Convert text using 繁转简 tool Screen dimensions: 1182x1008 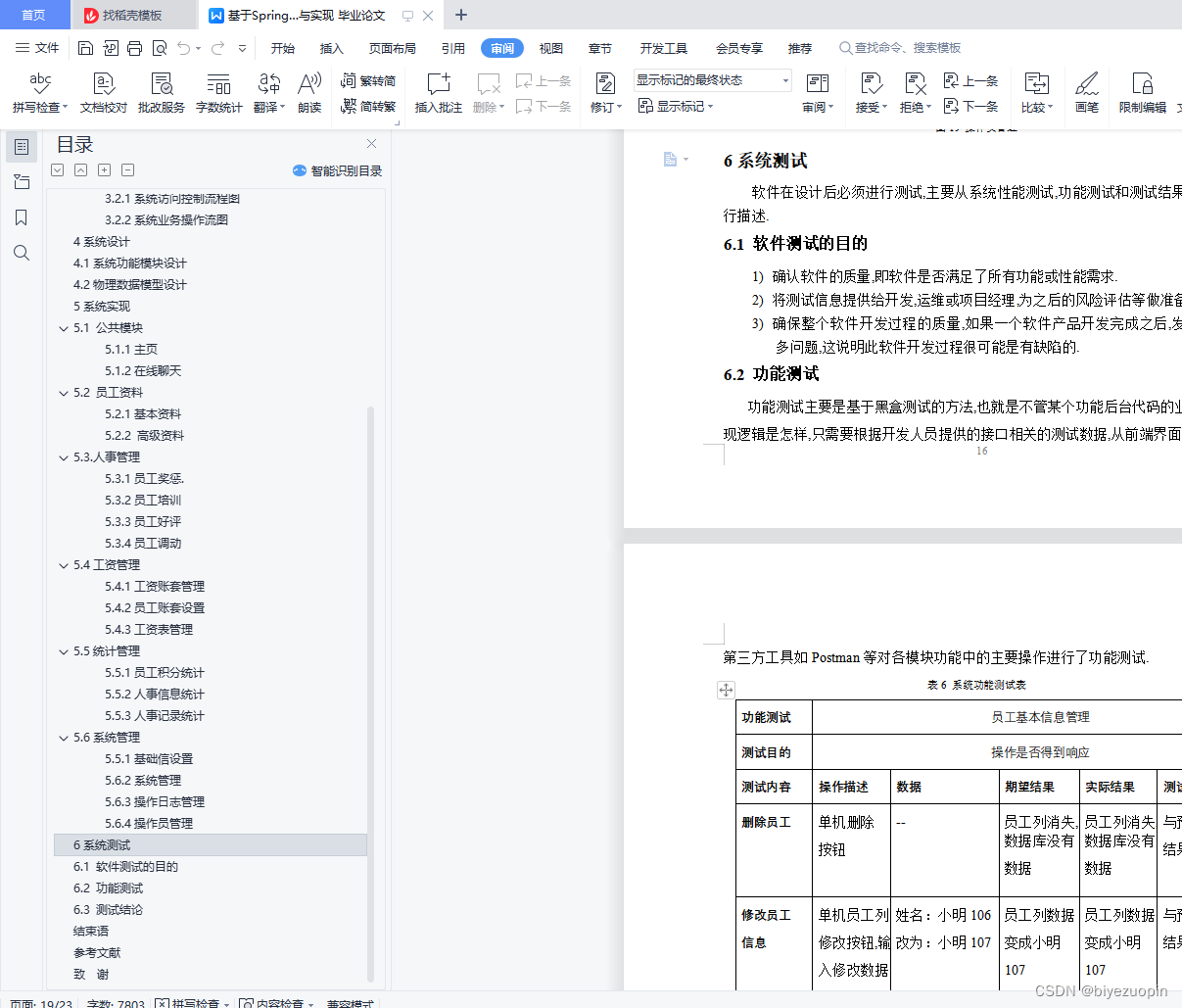368,80
